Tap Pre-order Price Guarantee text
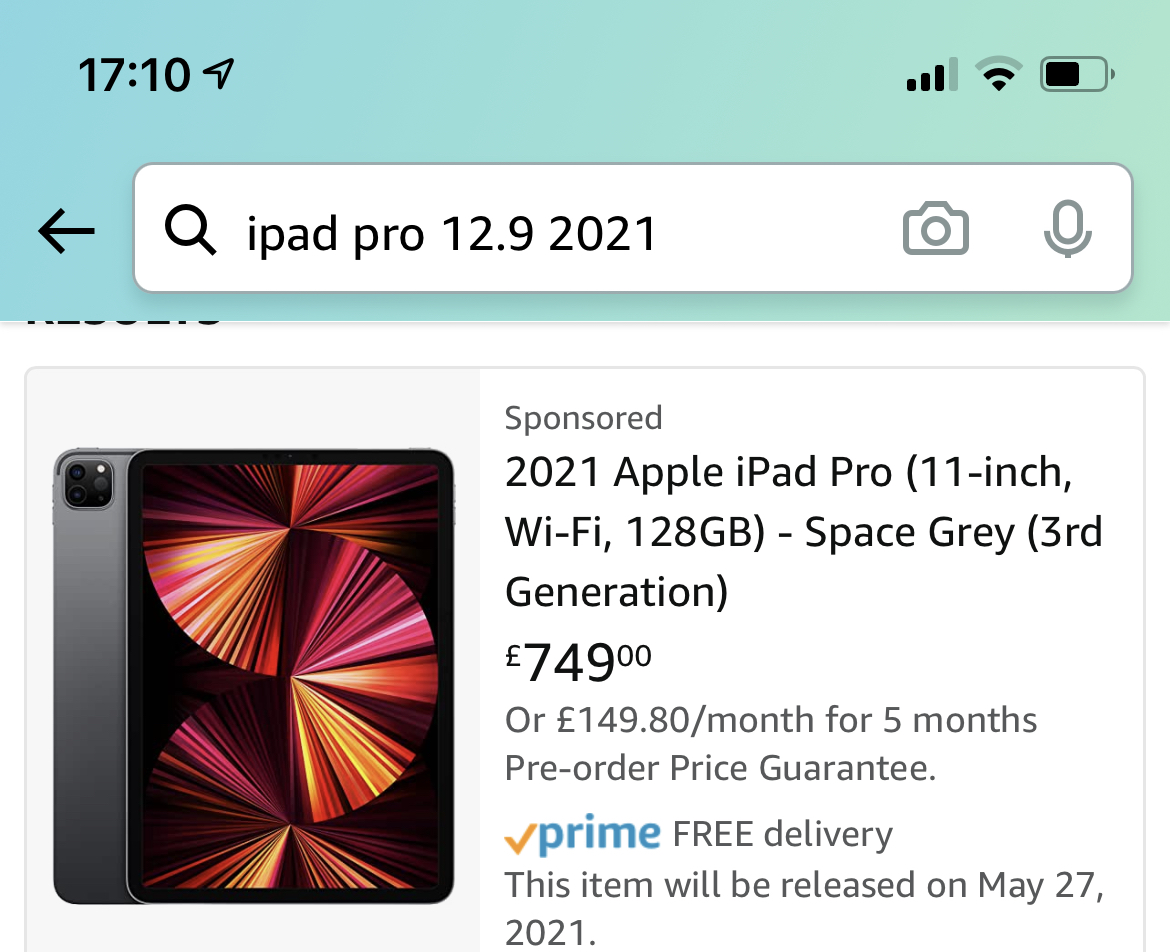Screen dimensions: 1170x952 (x=720, y=768)
